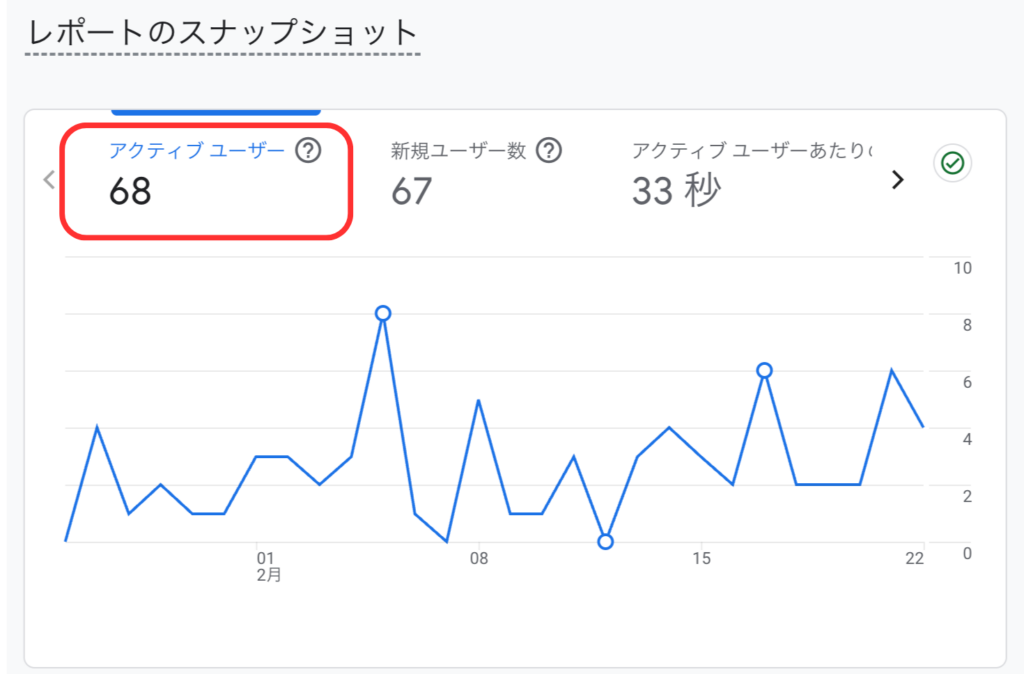Click the left arrow to view previous metrics

48,179
